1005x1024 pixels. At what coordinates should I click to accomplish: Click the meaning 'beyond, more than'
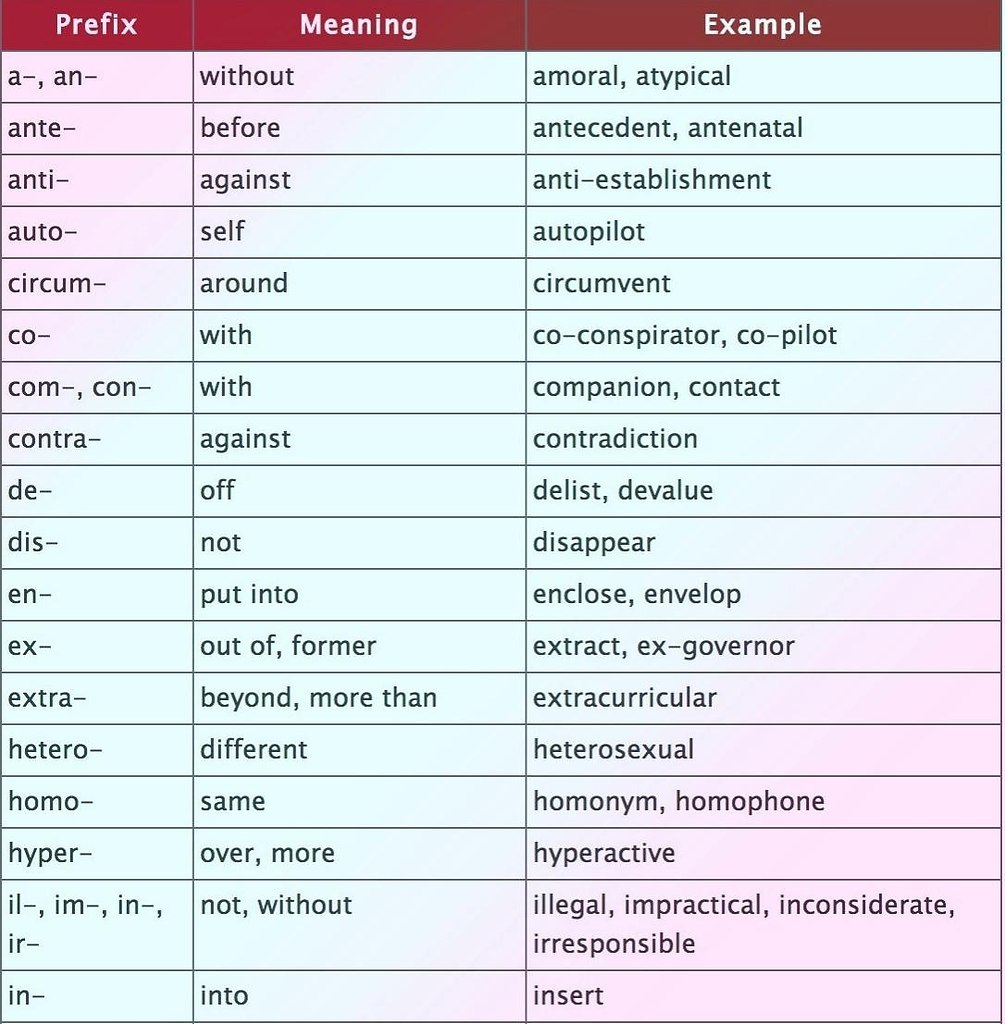coord(318,697)
